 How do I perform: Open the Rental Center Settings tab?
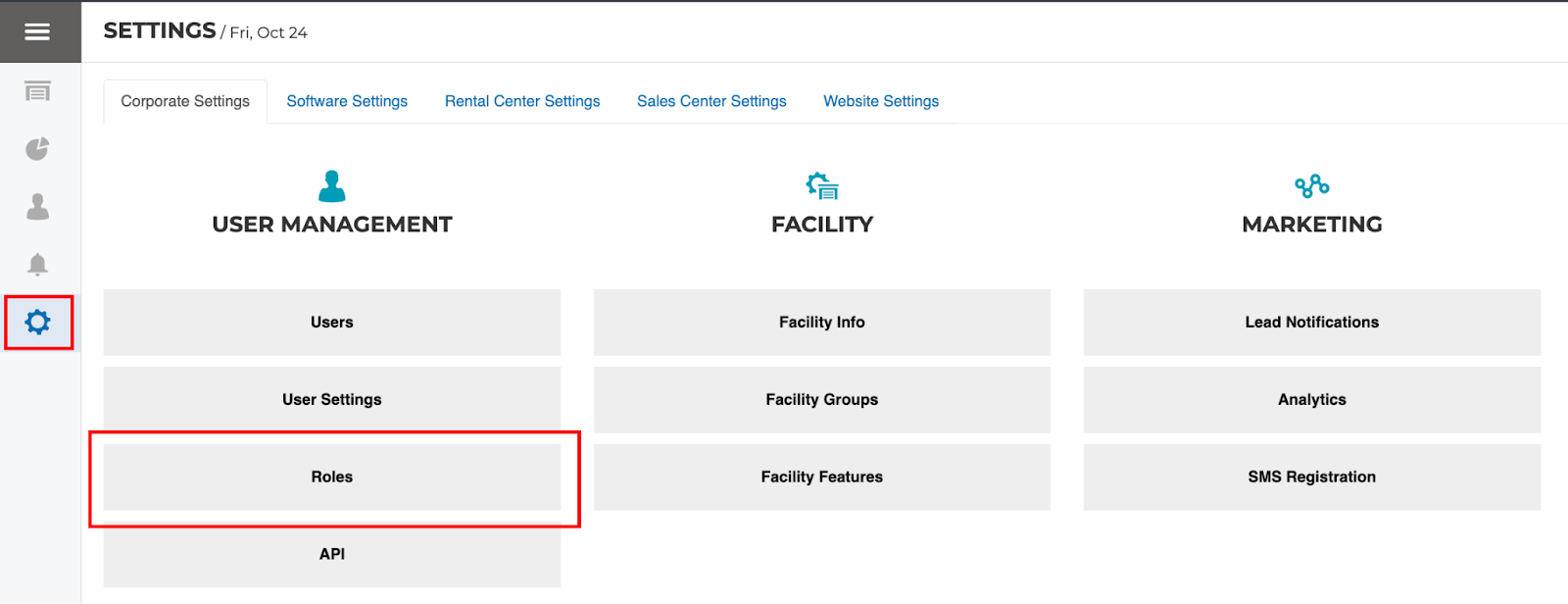coord(522,101)
